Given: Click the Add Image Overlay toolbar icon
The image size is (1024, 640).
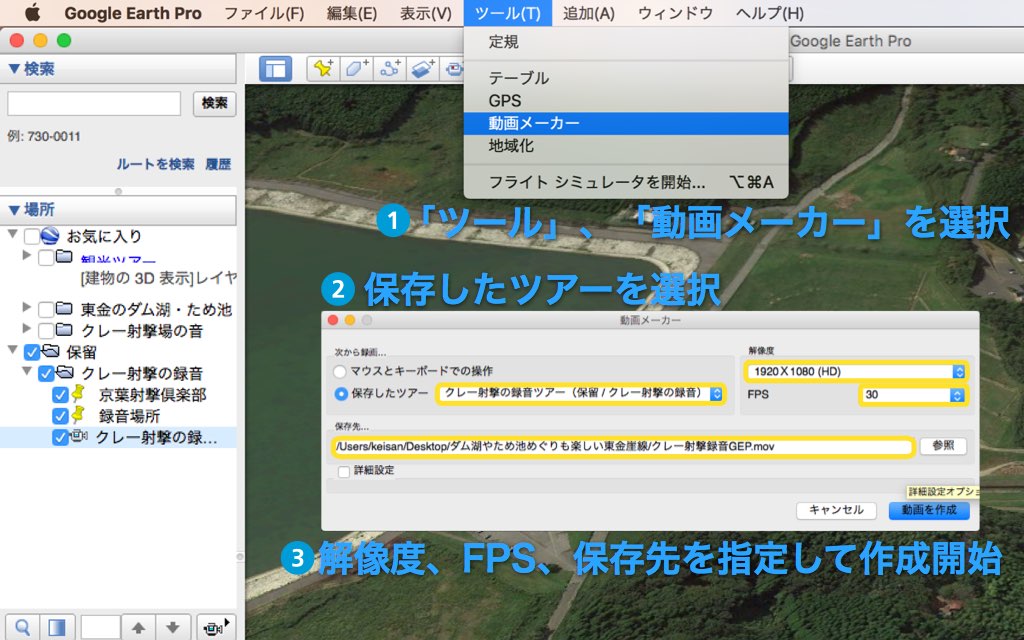Looking at the screenshot, I should click(423, 69).
